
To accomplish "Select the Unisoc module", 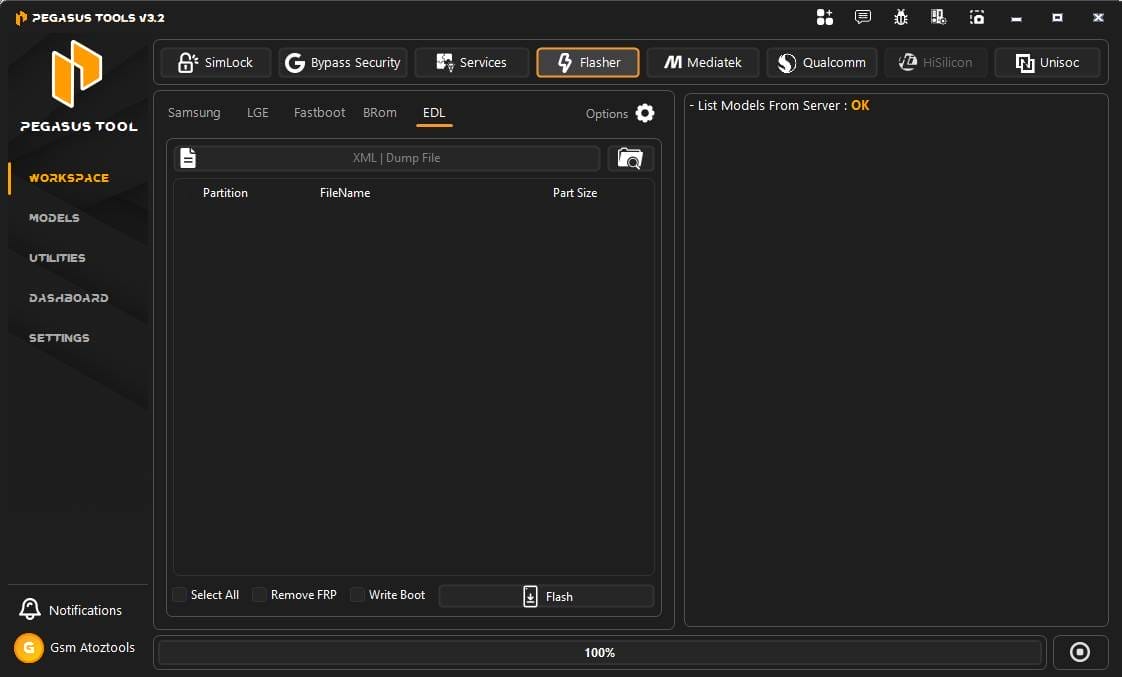I will tap(1047, 62).
